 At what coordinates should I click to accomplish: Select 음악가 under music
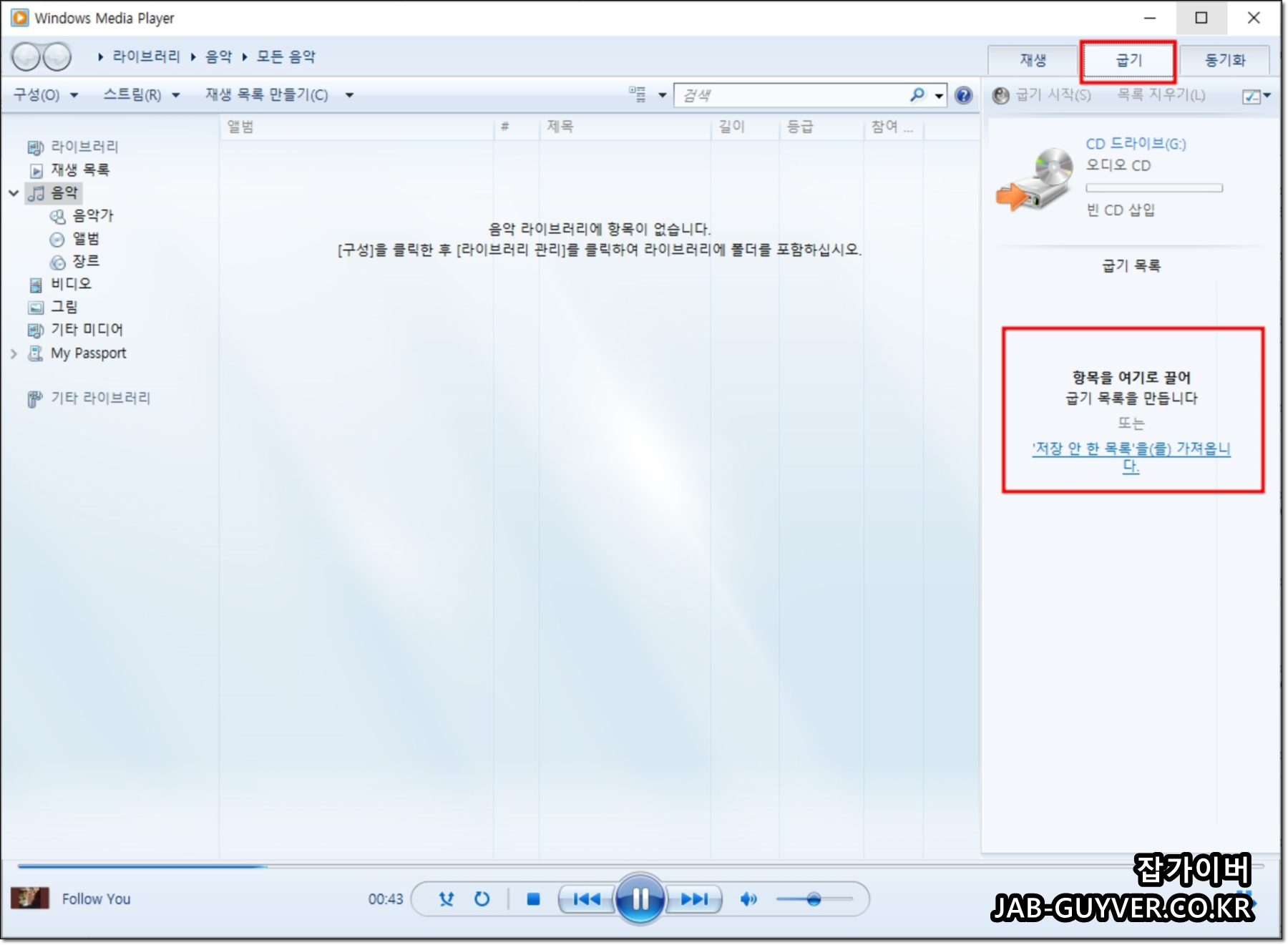pyautogui.click(x=93, y=215)
